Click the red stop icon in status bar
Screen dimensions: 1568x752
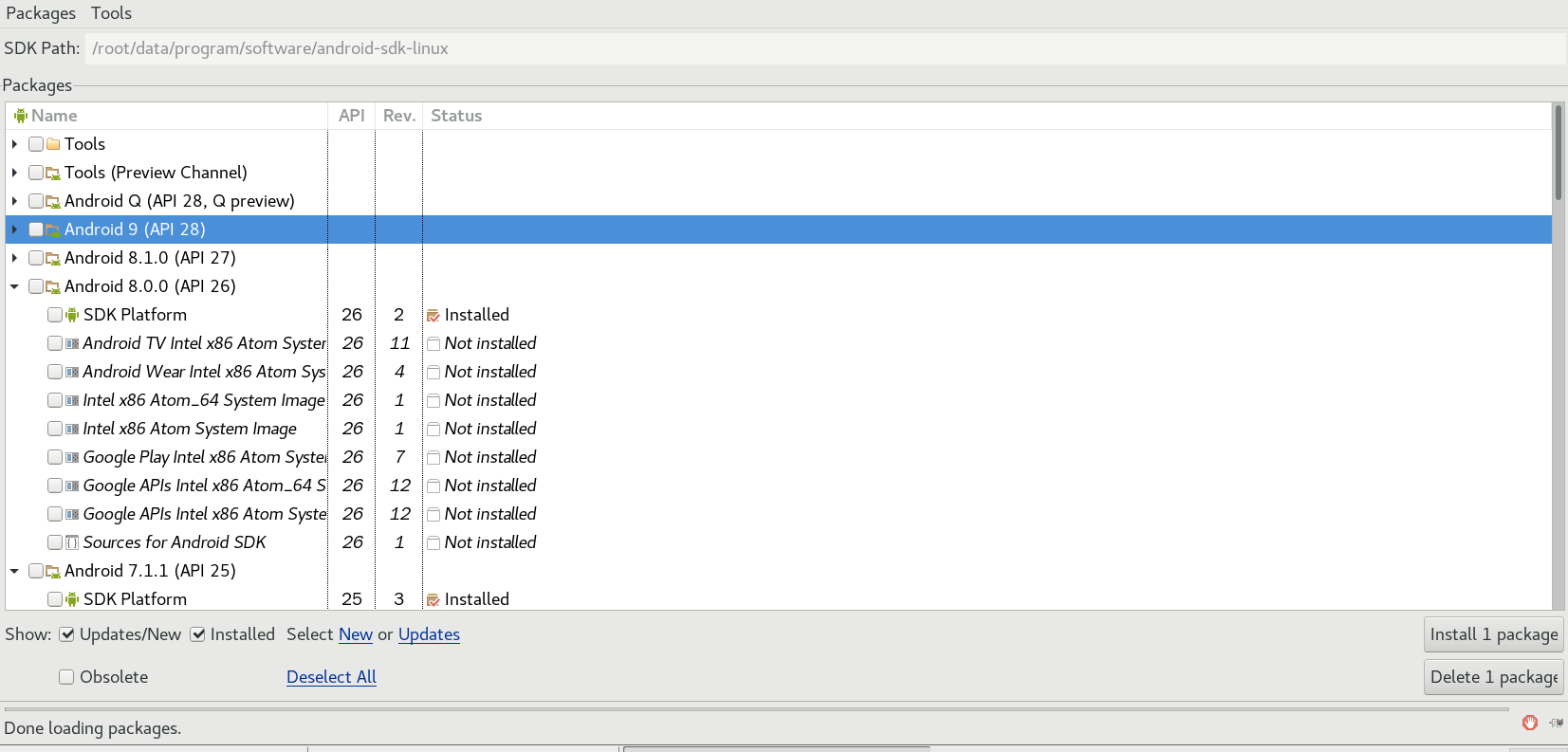1529,723
